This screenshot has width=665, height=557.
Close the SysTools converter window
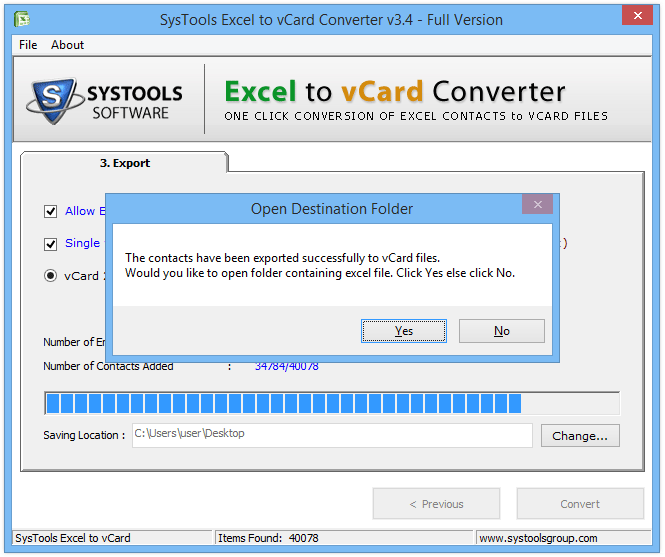(x=637, y=16)
